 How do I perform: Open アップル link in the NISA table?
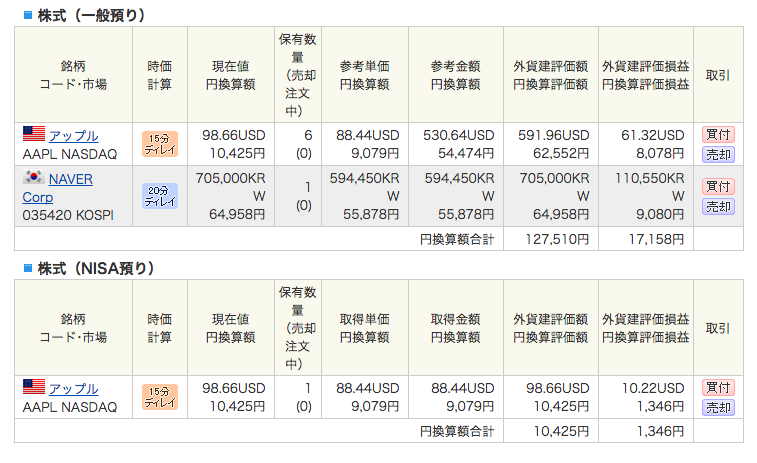pyautogui.click(x=73, y=389)
